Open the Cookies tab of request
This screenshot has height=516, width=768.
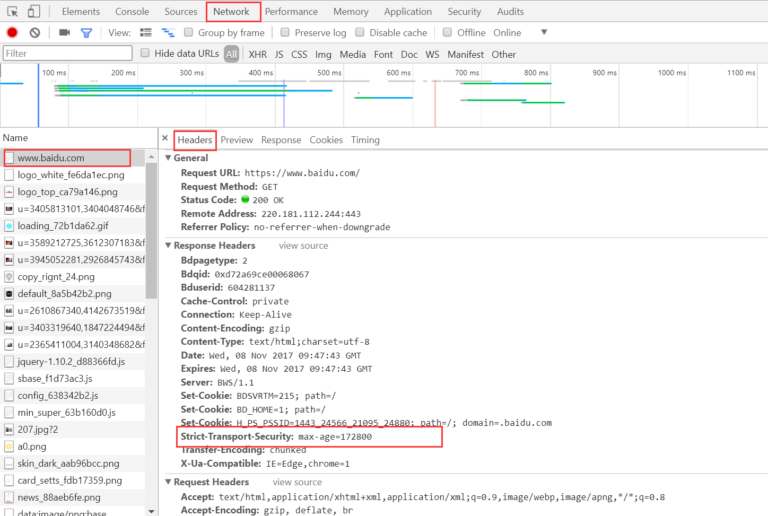click(x=326, y=140)
